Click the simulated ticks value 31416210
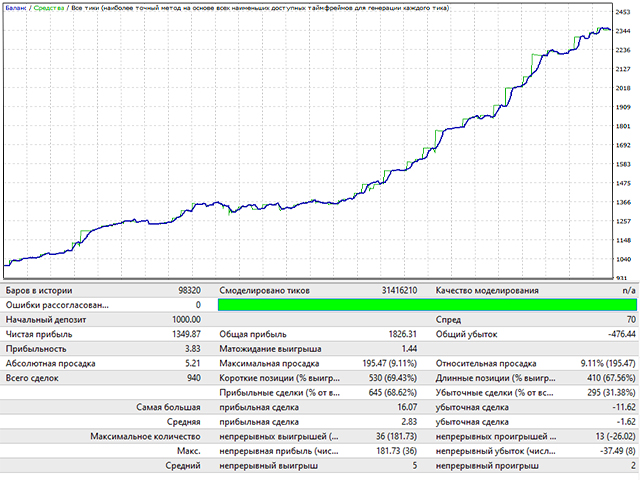640x480 pixels. pyautogui.click(x=400, y=291)
